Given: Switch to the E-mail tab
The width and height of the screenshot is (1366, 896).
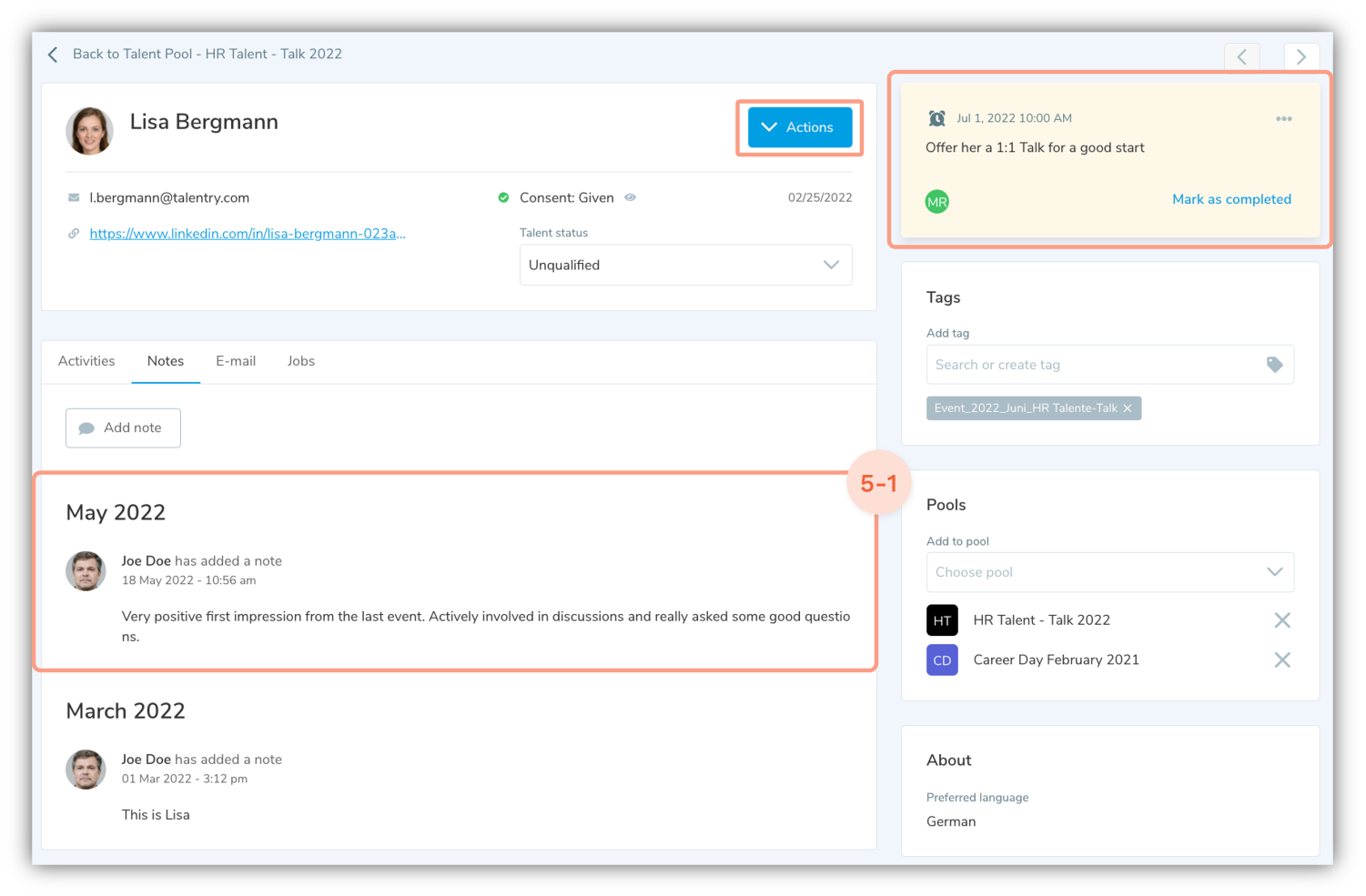Looking at the screenshot, I should point(236,361).
